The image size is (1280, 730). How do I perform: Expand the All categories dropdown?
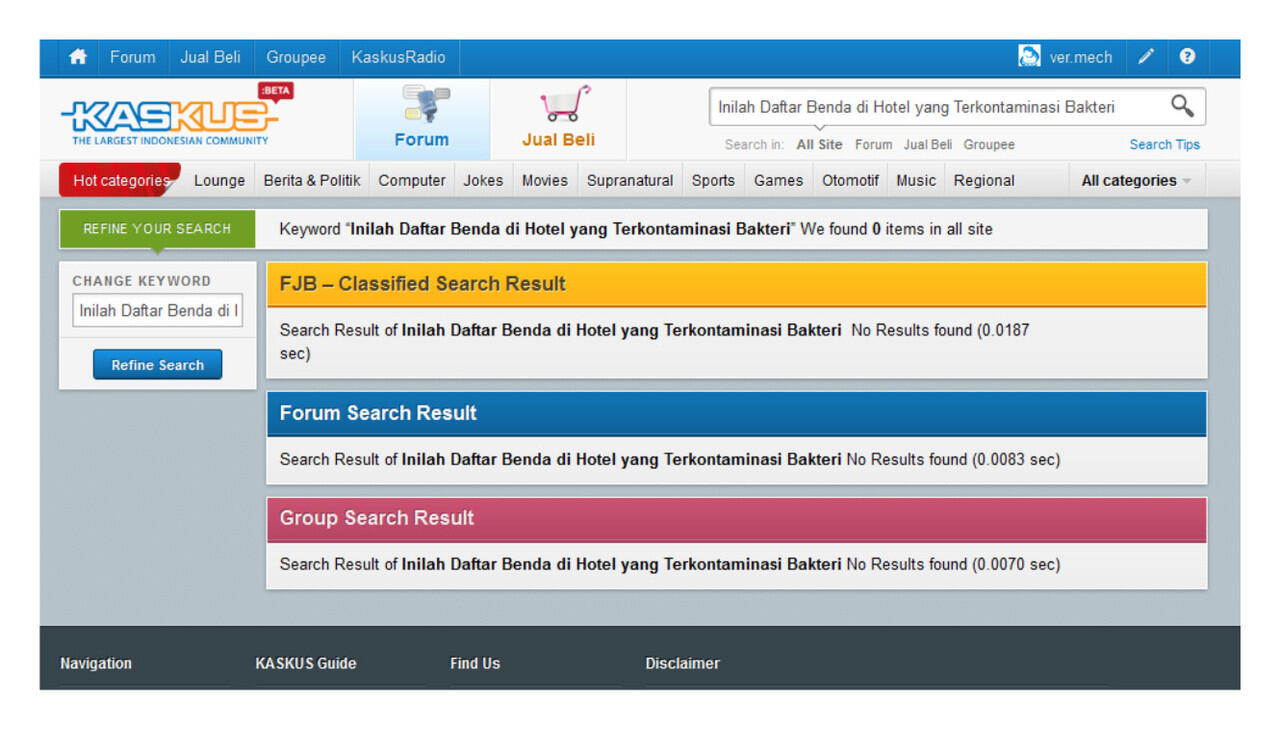[x=1136, y=181]
